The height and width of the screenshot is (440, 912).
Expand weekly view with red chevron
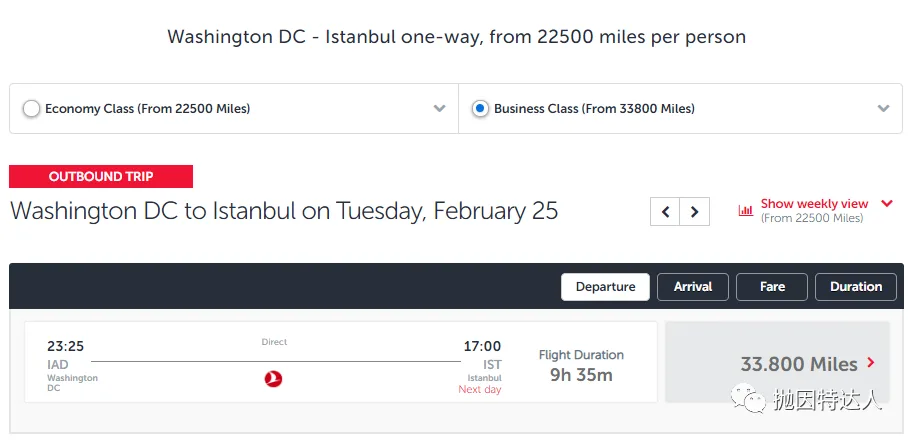[x=886, y=203]
